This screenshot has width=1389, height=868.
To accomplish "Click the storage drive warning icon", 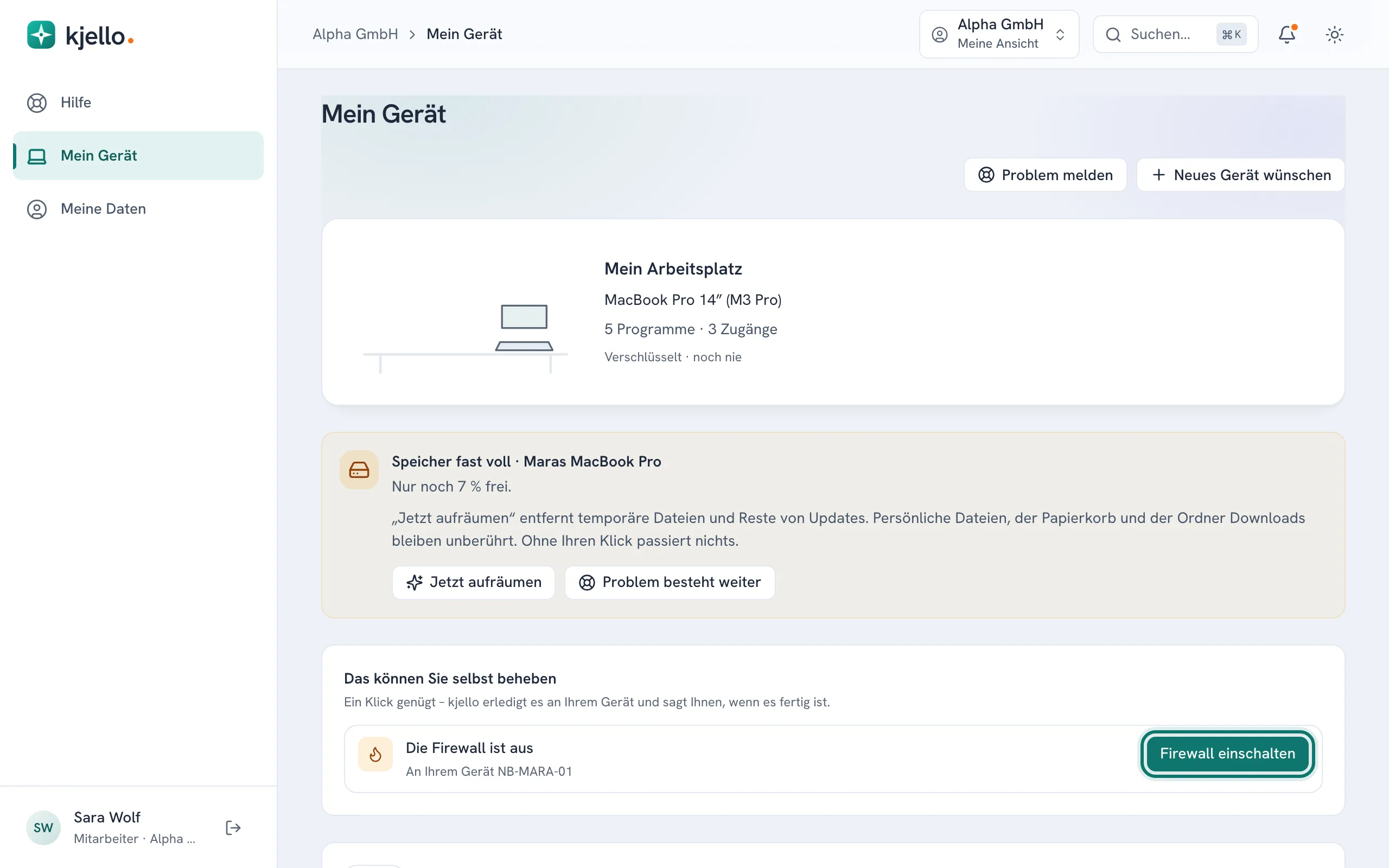I will 359,470.
